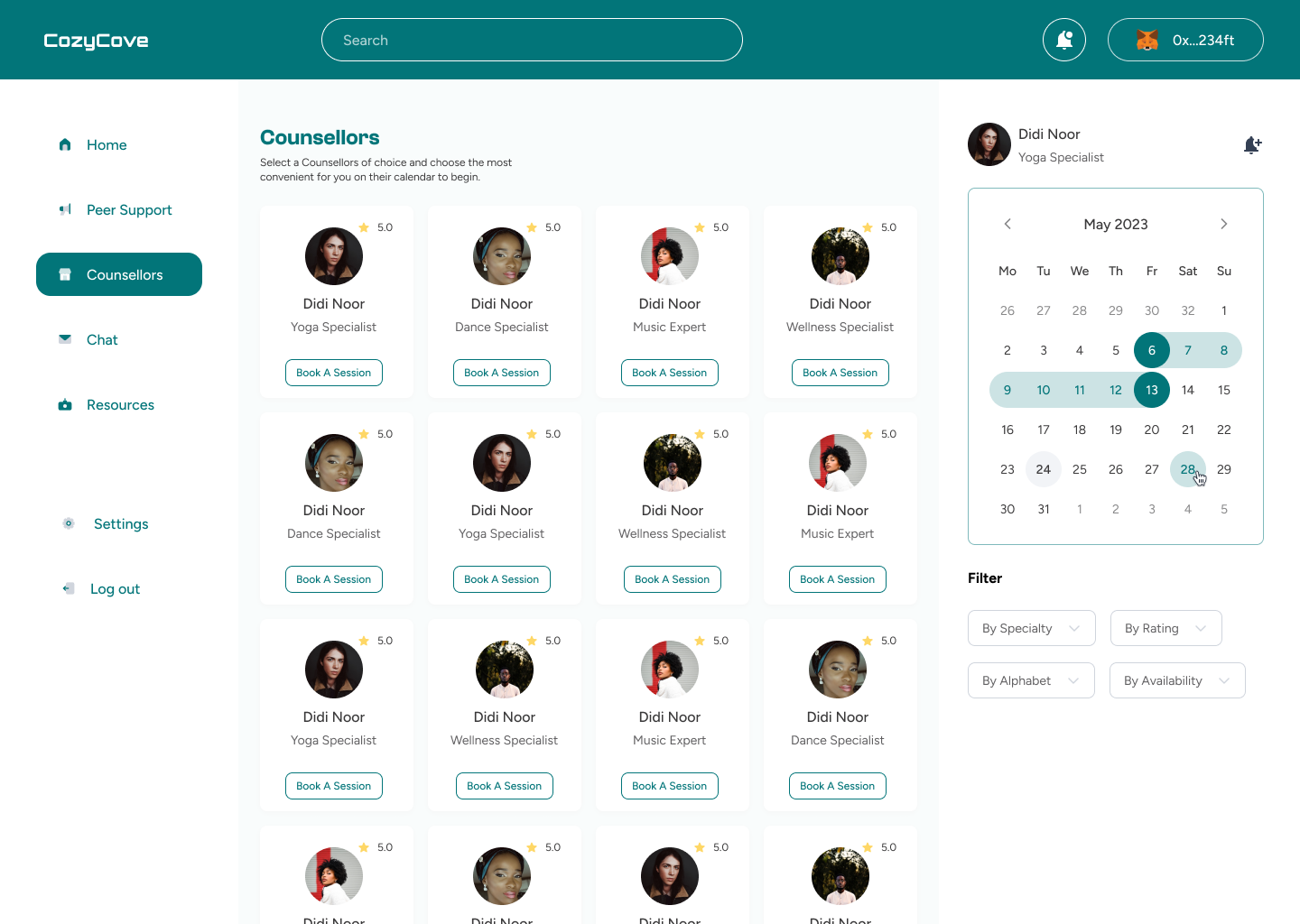The image size is (1300, 924).
Task: Expand the By Specialty filter dropdown
Action: tap(1032, 628)
